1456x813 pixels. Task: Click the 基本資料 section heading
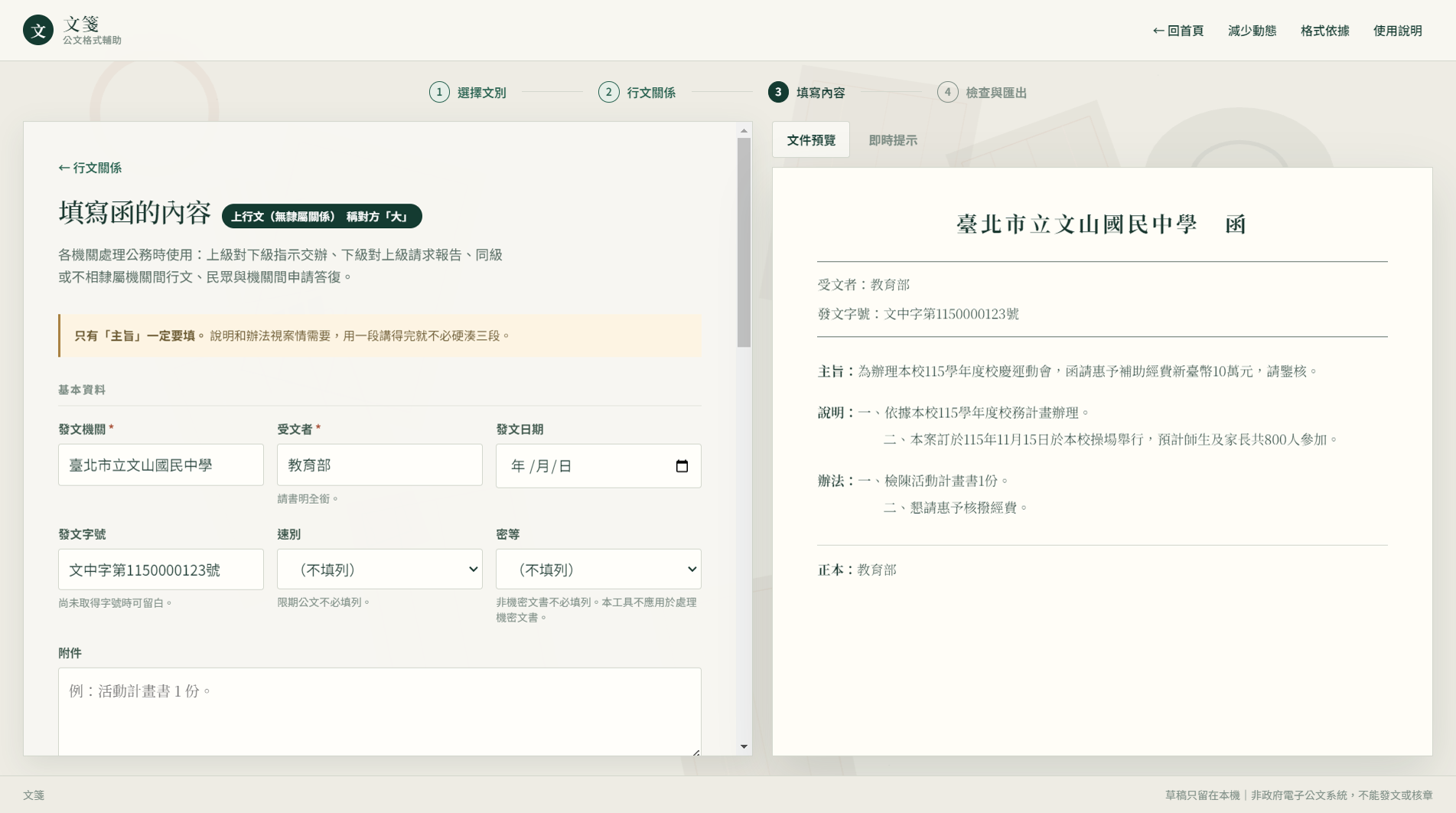[82, 390]
